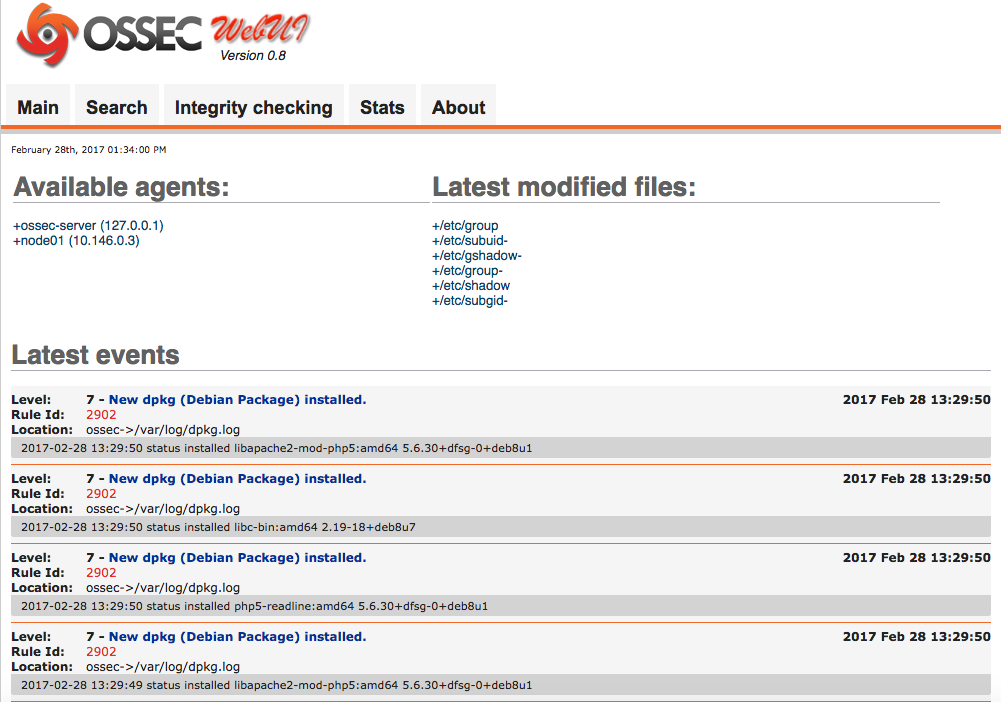Go to the Stats tab
The height and width of the screenshot is (702, 1001).
coord(382,107)
